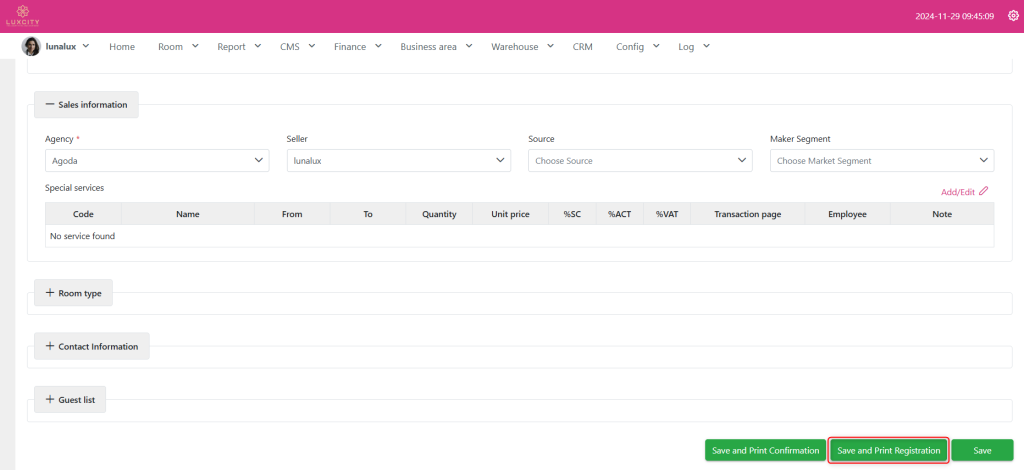Click the lunalux user avatar

31,47
